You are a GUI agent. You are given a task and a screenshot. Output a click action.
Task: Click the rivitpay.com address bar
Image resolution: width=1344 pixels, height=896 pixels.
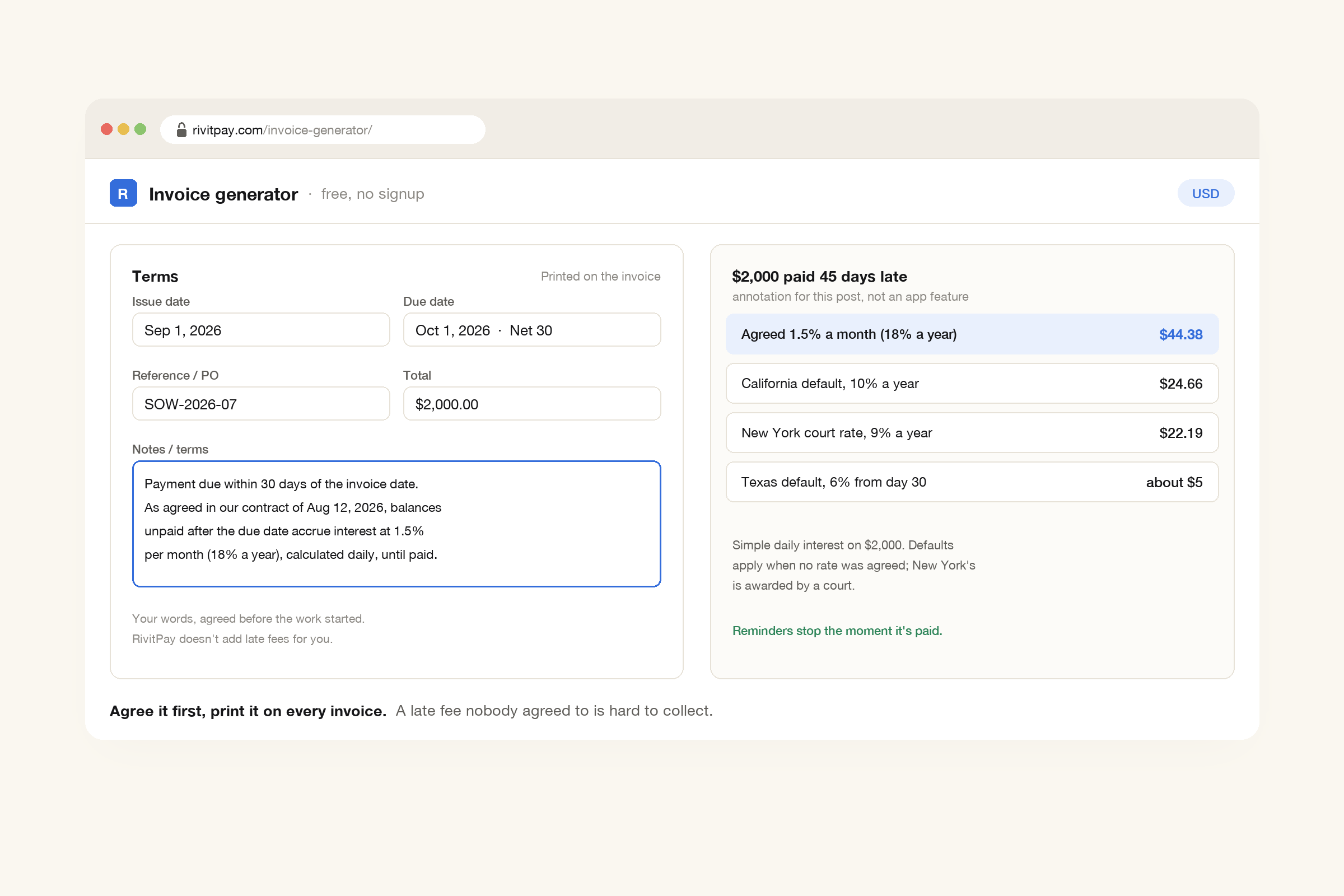pos(323,130)
